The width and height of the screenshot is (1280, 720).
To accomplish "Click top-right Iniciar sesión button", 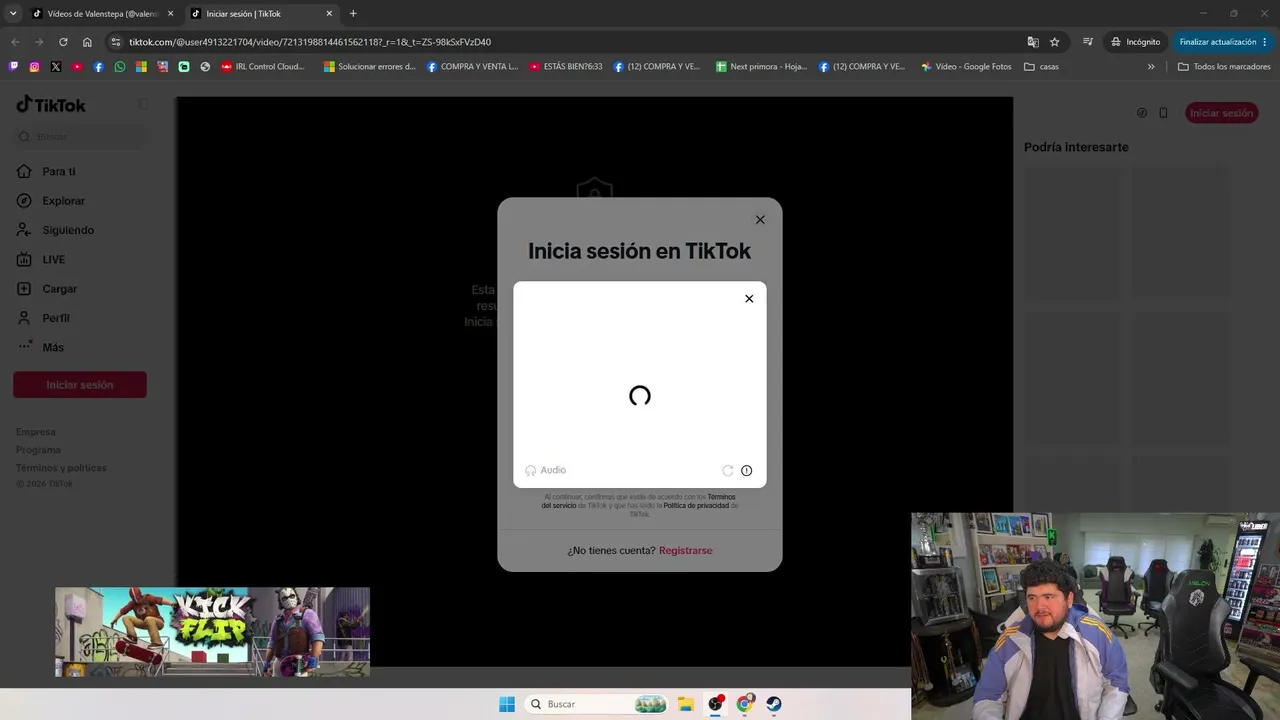I will [1222, 113].
